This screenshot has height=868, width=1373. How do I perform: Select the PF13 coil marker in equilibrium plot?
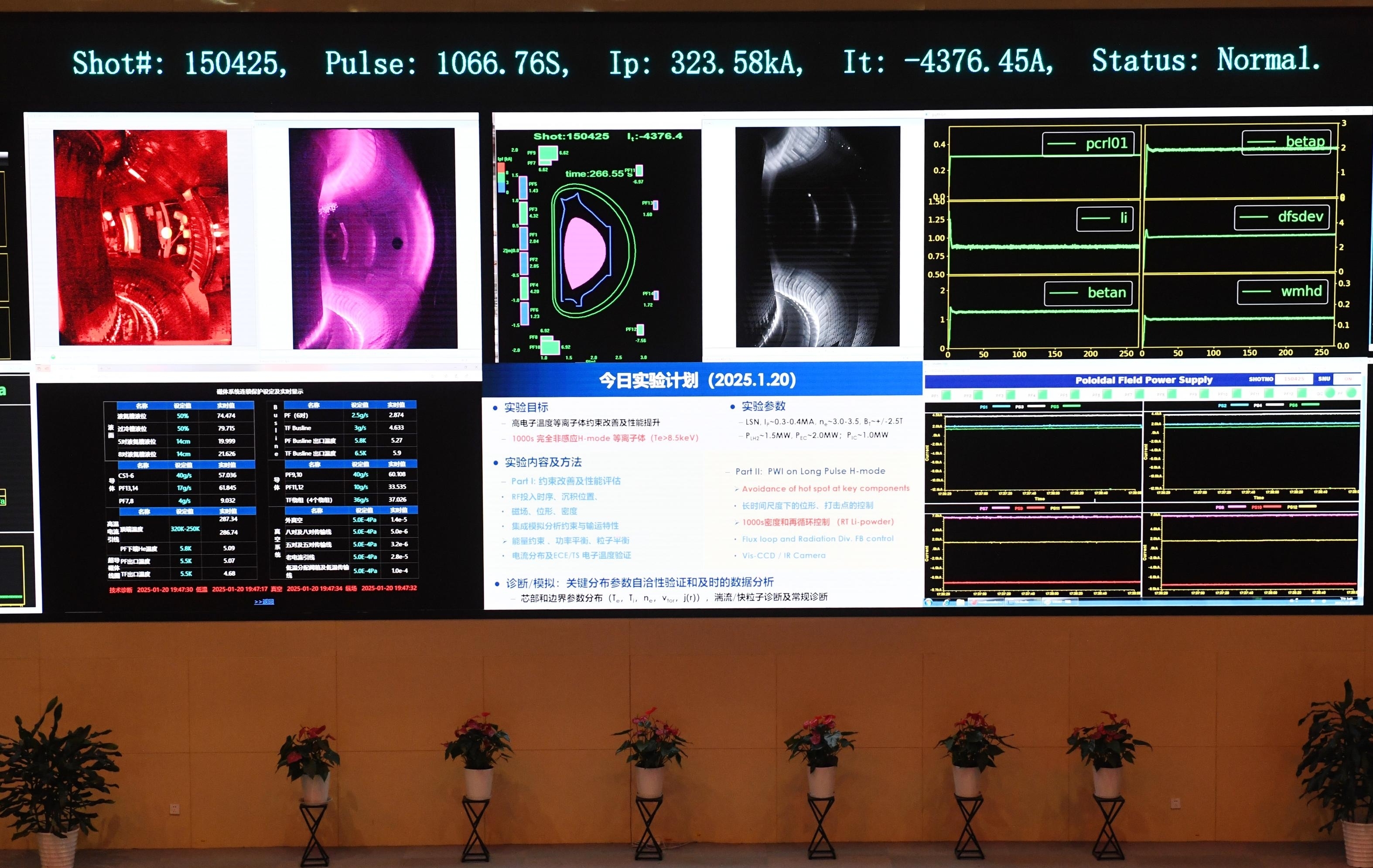click(x=656, y=205)
